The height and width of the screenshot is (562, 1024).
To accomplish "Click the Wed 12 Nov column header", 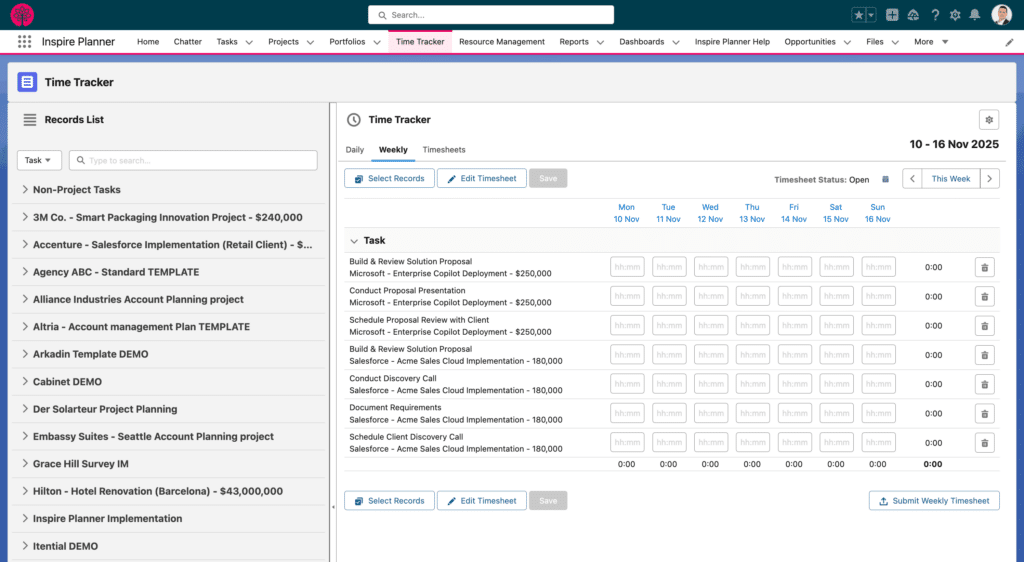I will [710, 213].
